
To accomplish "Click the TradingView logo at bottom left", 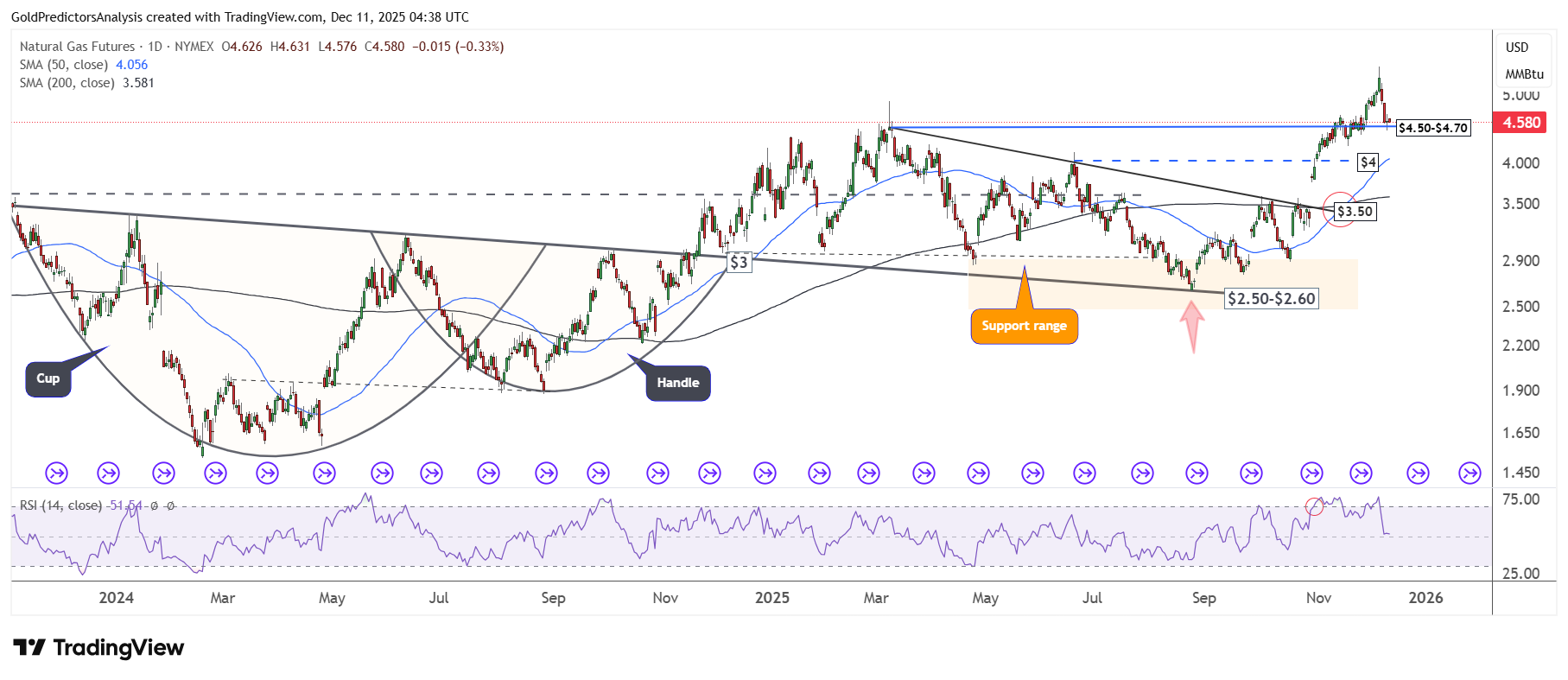I will 98,648.
